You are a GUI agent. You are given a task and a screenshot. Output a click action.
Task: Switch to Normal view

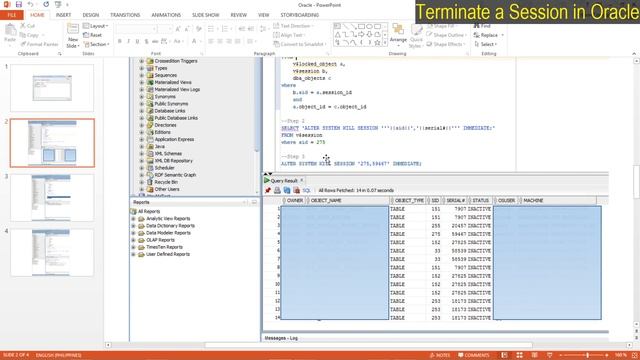pyautogui.click(x=504, y=355)
